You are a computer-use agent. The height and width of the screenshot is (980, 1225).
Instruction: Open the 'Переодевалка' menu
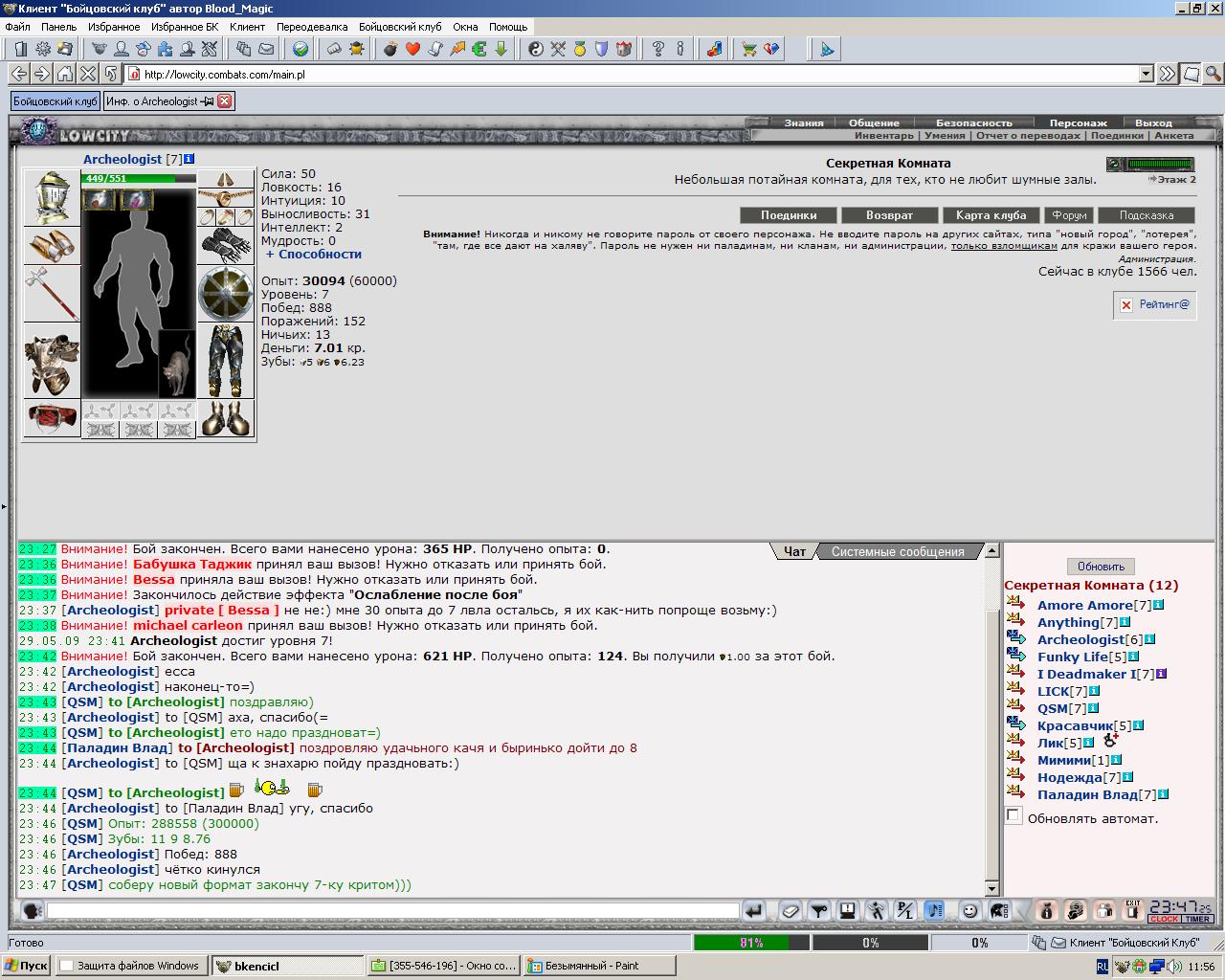(x=312, y=27)
